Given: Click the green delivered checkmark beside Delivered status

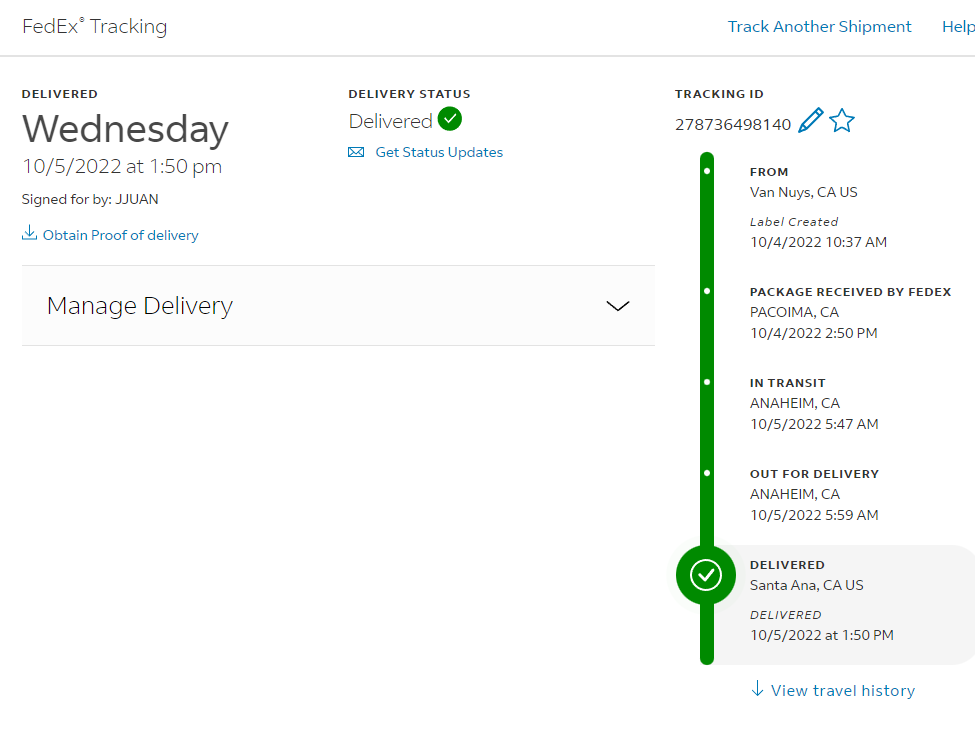Looking at the screenshot, I should pos(450,119).
